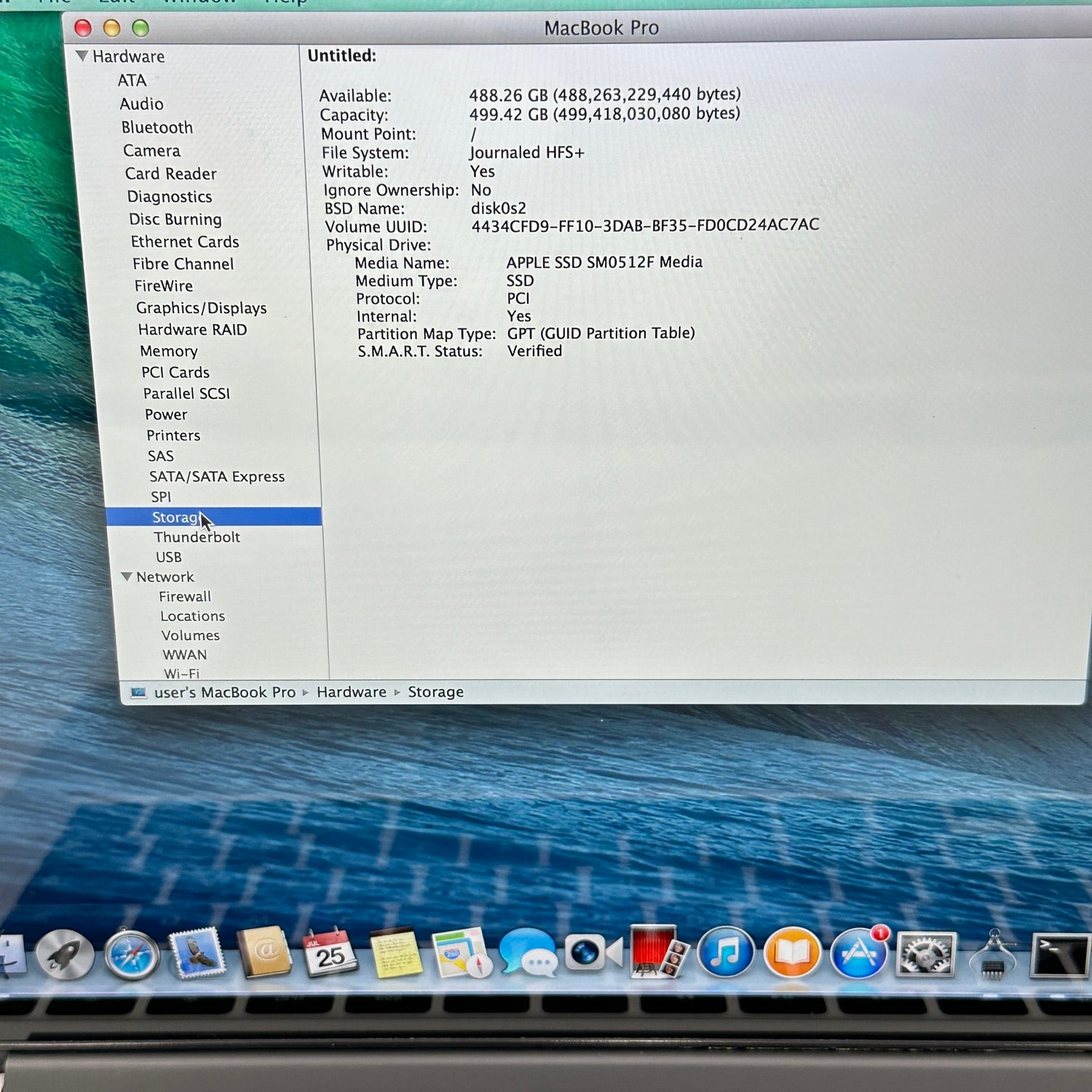1092x1092 pixels.
Task: Open Messages speech bubble icon
Action: [527, 952]
